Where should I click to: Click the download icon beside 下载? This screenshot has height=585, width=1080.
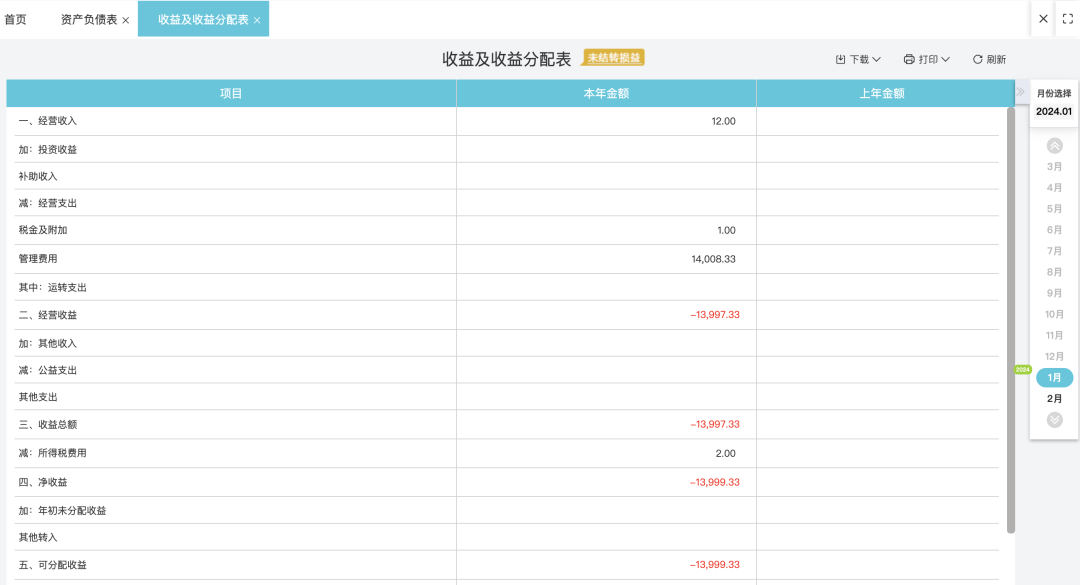tap(840, 60)
